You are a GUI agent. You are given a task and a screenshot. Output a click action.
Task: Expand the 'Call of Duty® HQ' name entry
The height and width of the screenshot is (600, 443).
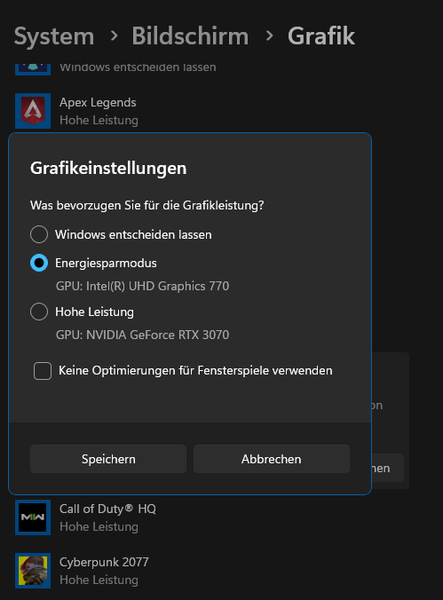[x=107, y=509]
